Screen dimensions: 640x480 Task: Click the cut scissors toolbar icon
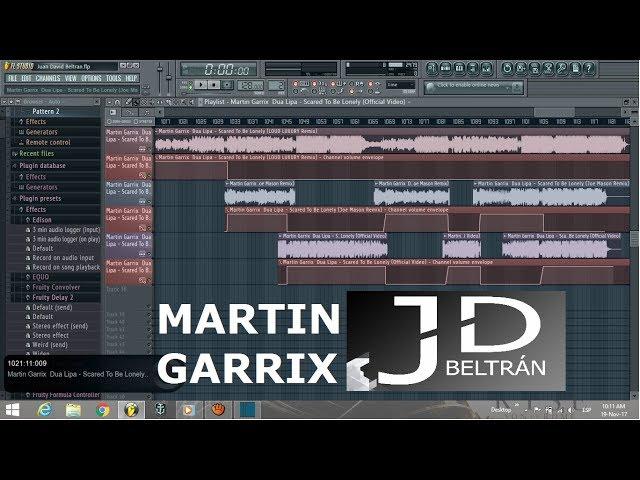548,68
